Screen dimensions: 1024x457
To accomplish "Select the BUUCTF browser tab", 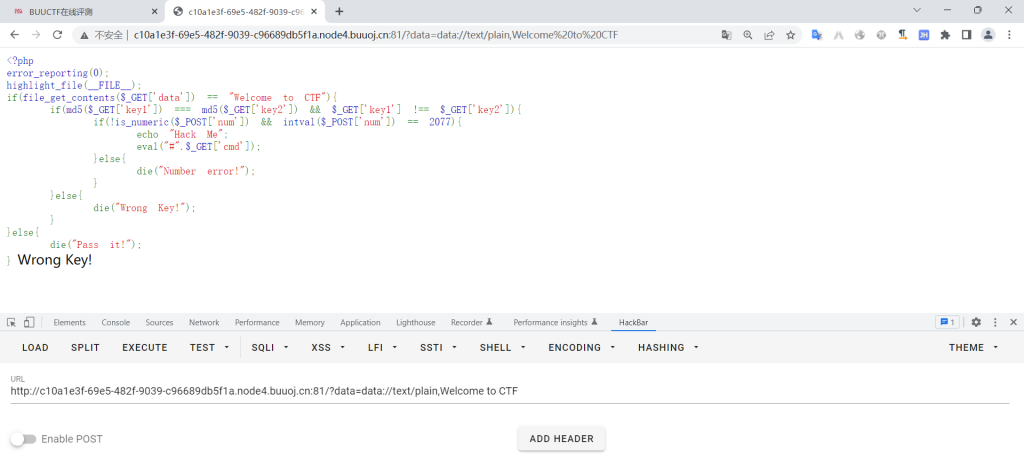I will tap(80, 11).
